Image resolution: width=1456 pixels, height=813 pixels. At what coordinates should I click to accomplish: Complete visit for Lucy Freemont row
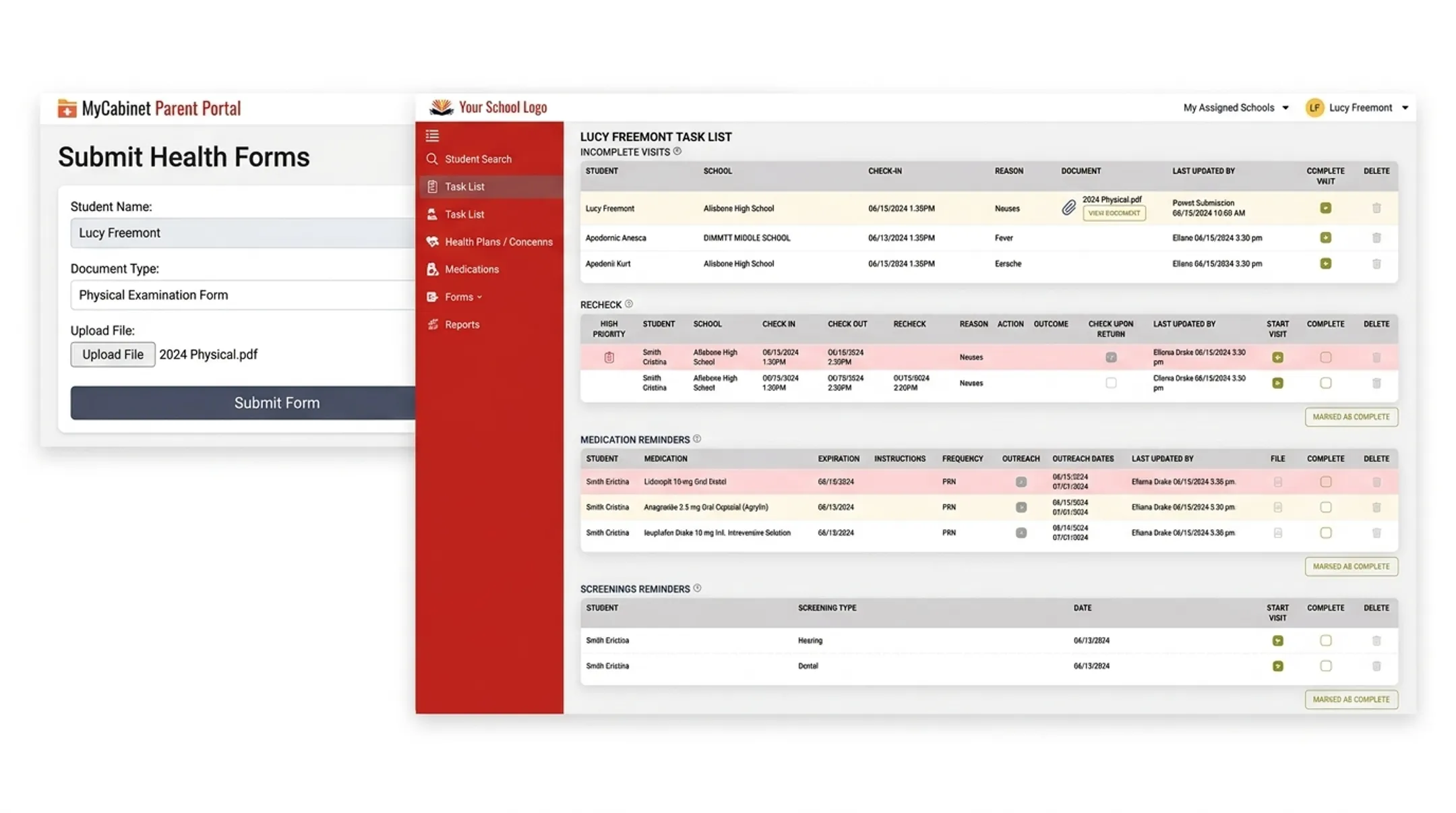pos(1325,208)
